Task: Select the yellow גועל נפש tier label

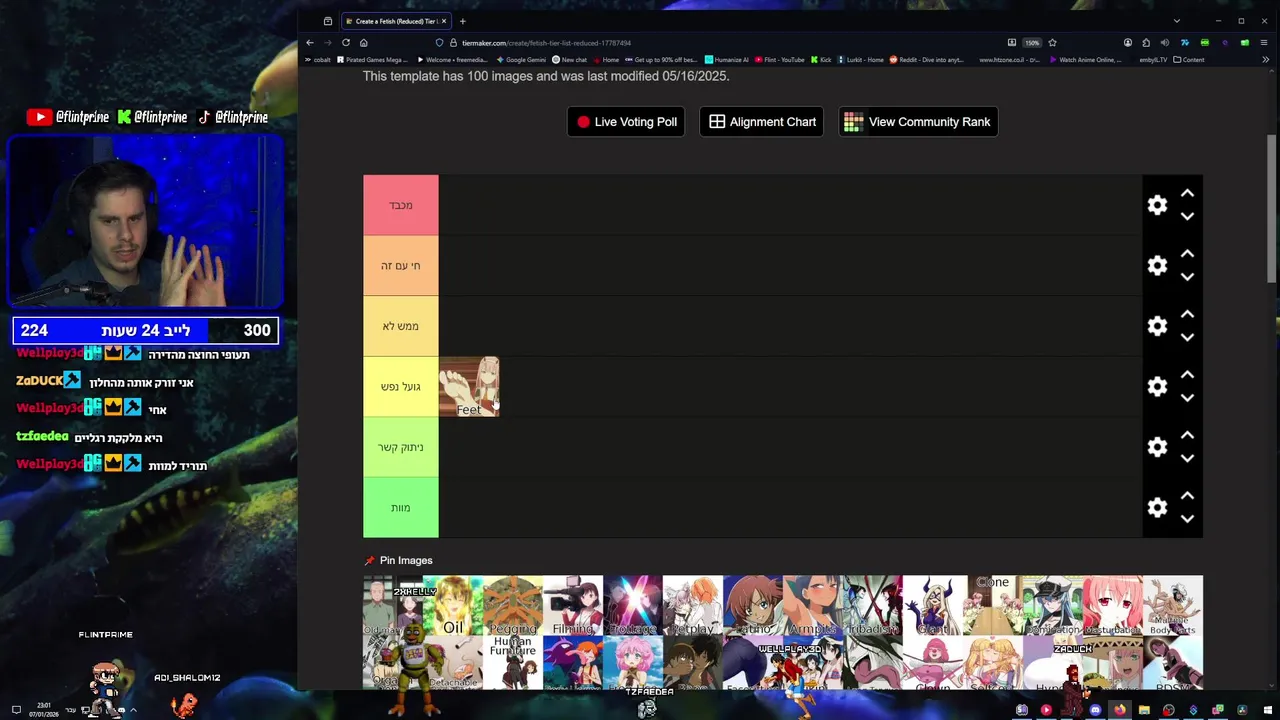Action: click(x=401, y=386)
